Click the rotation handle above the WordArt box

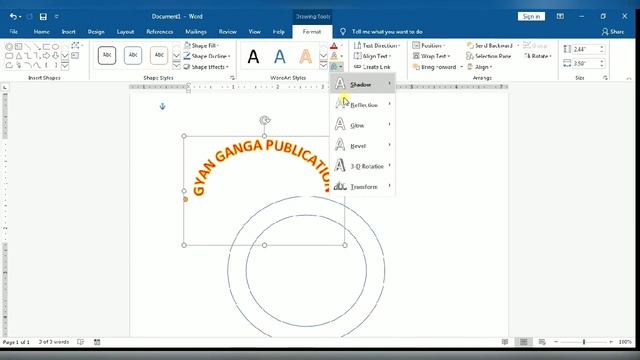coord(264,120)
